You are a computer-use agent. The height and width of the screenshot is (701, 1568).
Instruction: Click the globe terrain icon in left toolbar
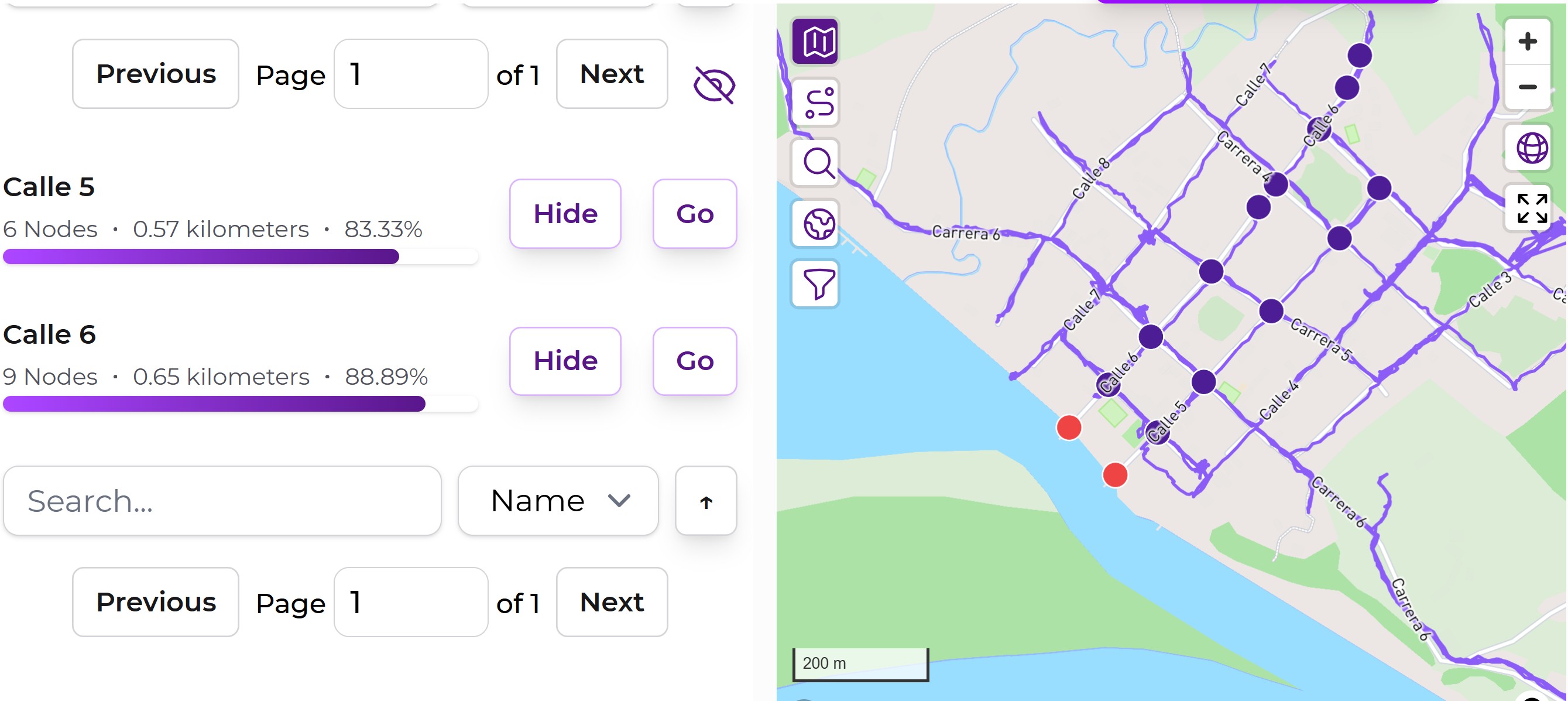coord(816,224)
